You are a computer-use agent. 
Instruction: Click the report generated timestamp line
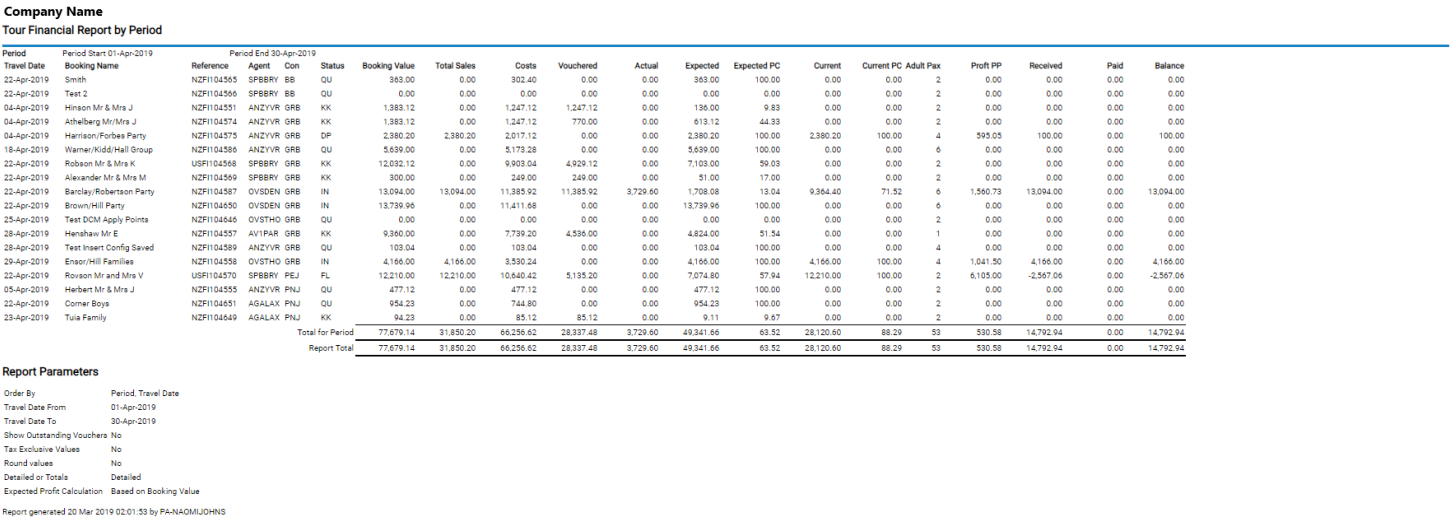114,512
